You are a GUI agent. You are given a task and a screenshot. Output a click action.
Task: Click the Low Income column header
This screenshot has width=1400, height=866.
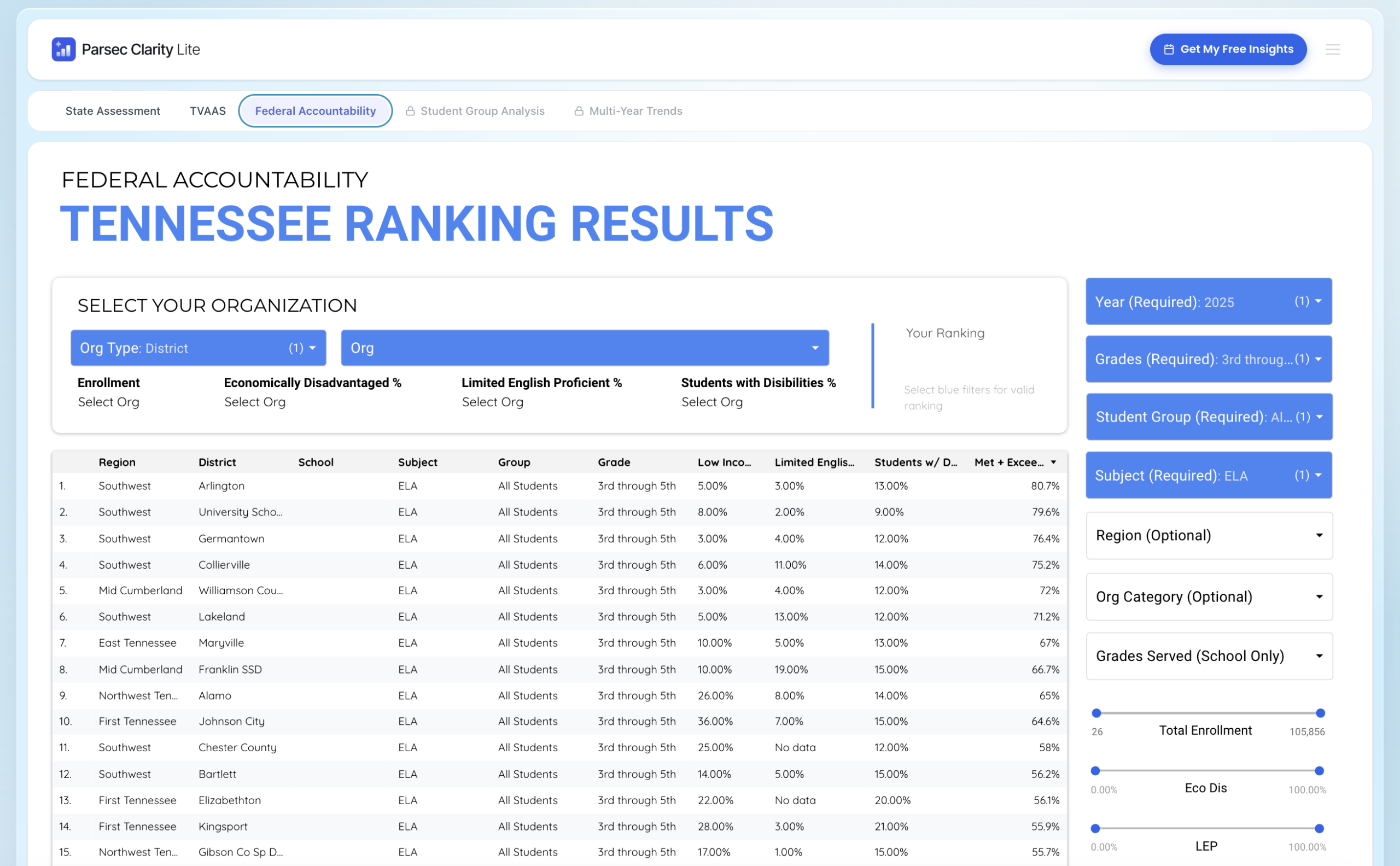[724, 462]
